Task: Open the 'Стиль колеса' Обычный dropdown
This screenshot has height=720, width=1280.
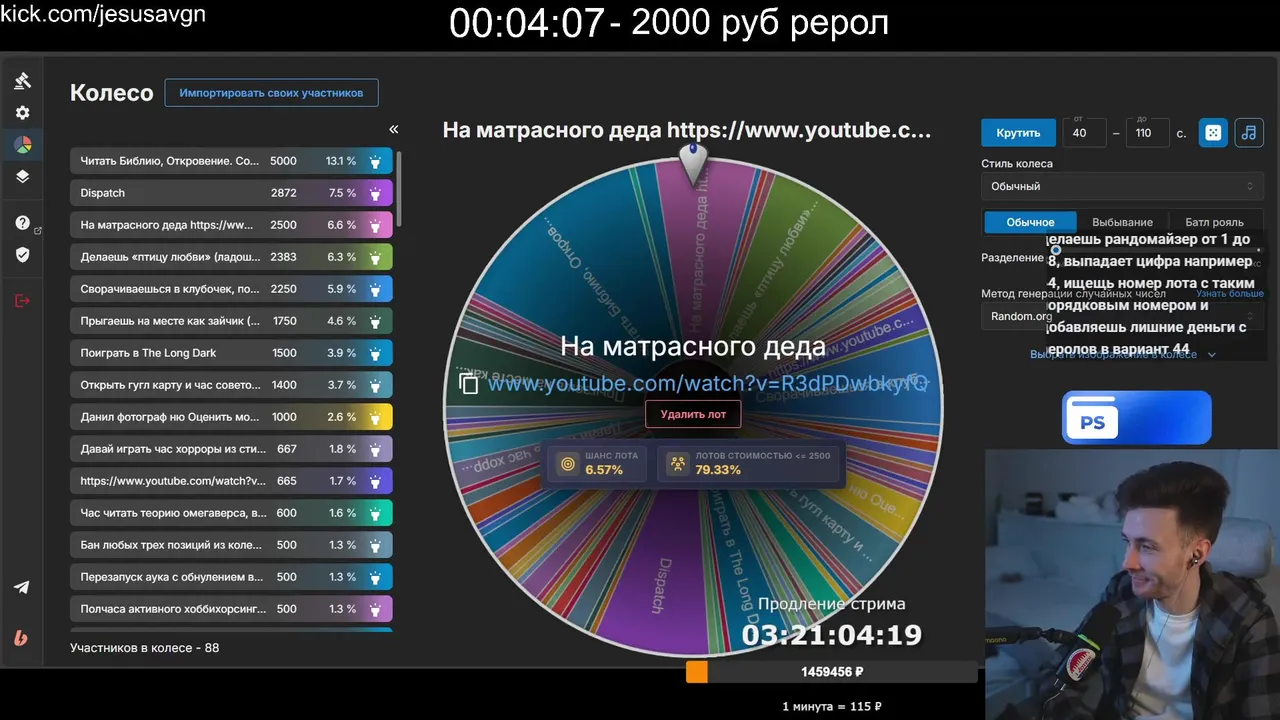Action: point(1122,186)
